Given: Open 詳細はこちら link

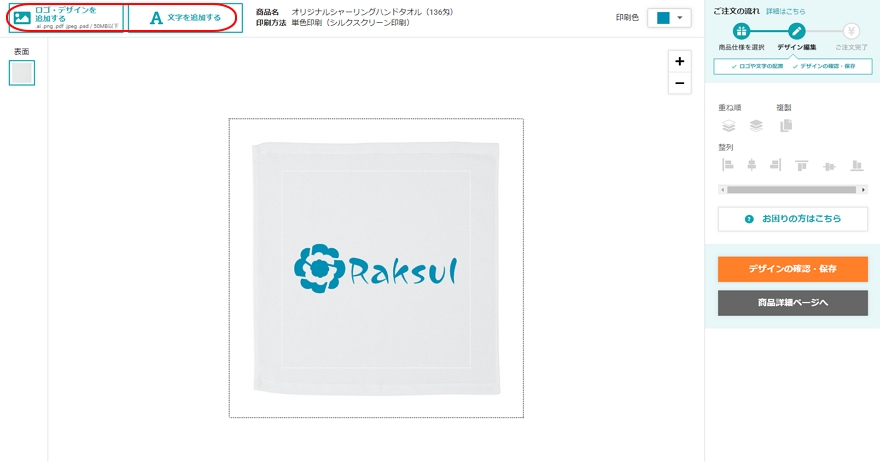Looking at the screenshot, I should click(x=786, y=11).
